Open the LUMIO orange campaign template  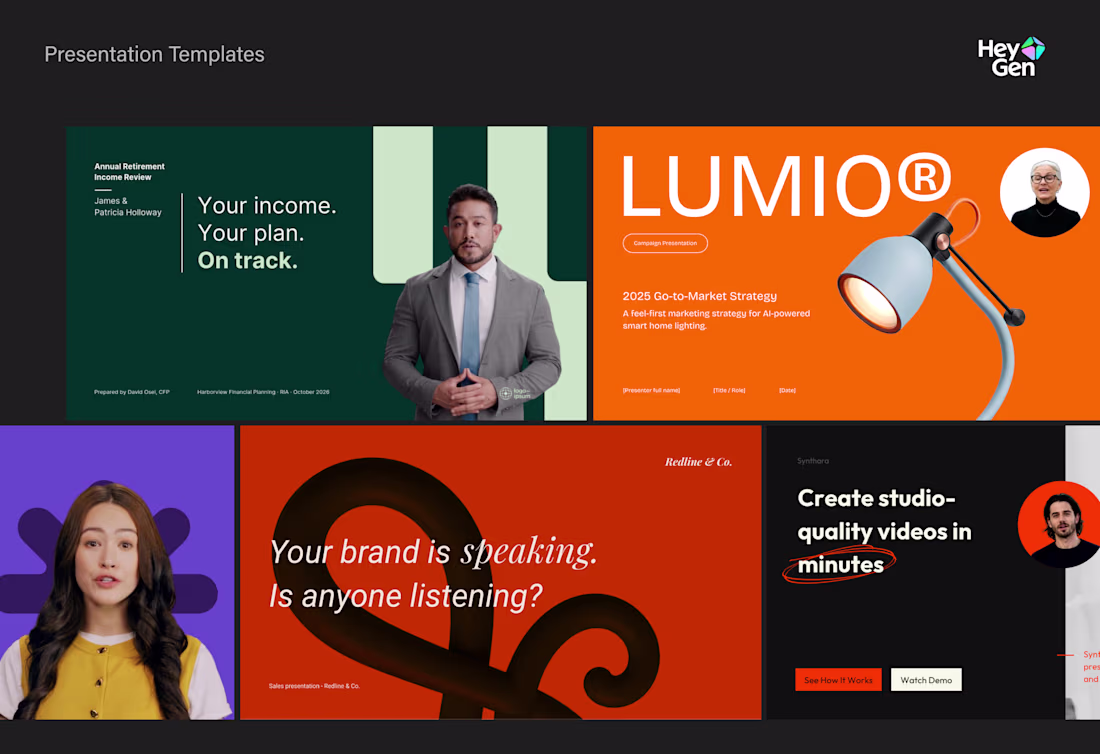click(x=846, y=274)
